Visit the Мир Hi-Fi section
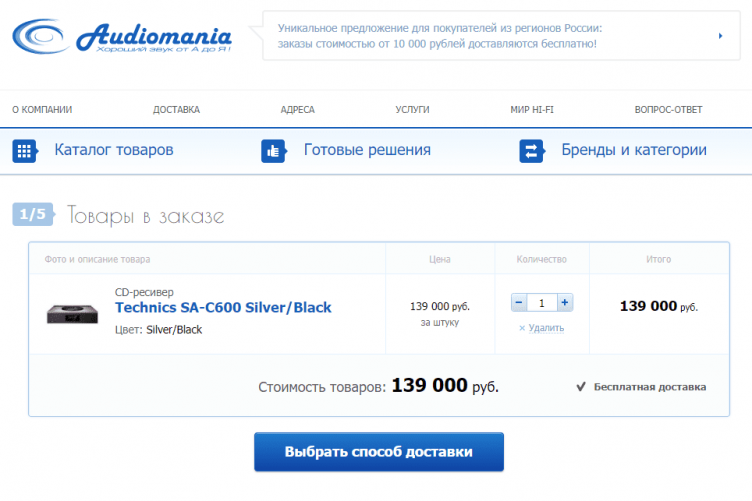752x501 pixels. pos(531,110)
